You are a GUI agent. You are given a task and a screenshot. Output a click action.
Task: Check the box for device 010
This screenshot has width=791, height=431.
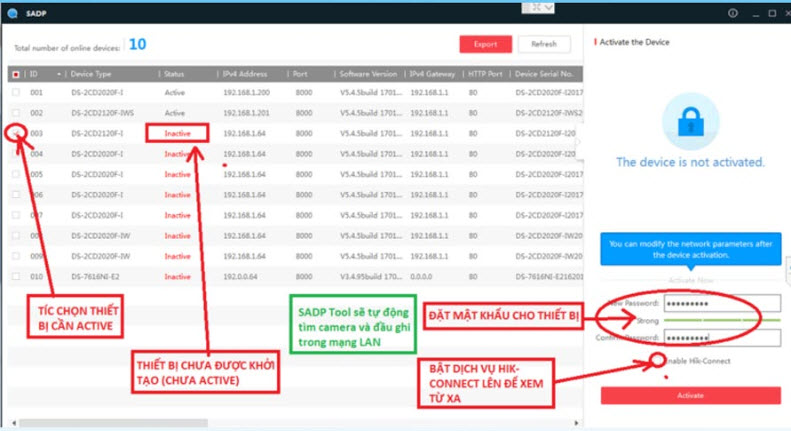tap(15, 274)
